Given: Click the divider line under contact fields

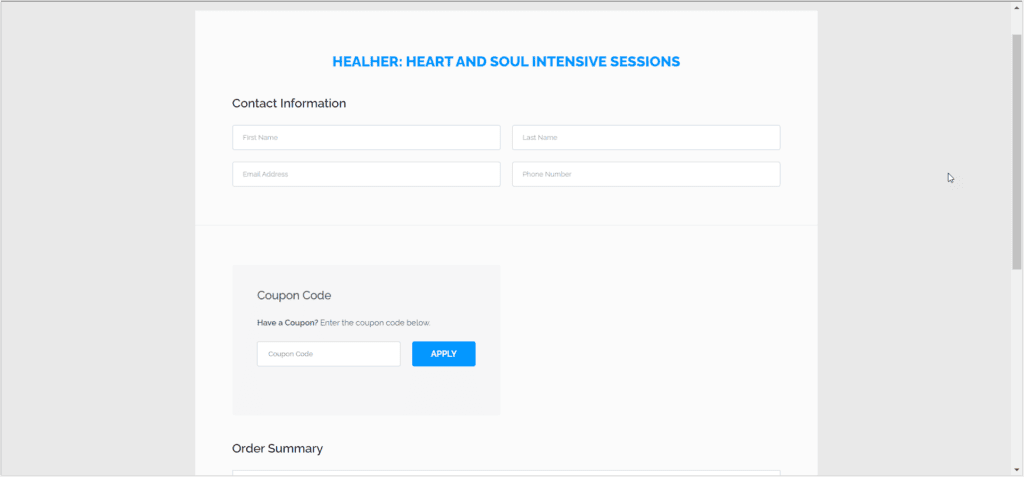Looking at the screenshot, I should pyautogui.click(x=506, y=225).
